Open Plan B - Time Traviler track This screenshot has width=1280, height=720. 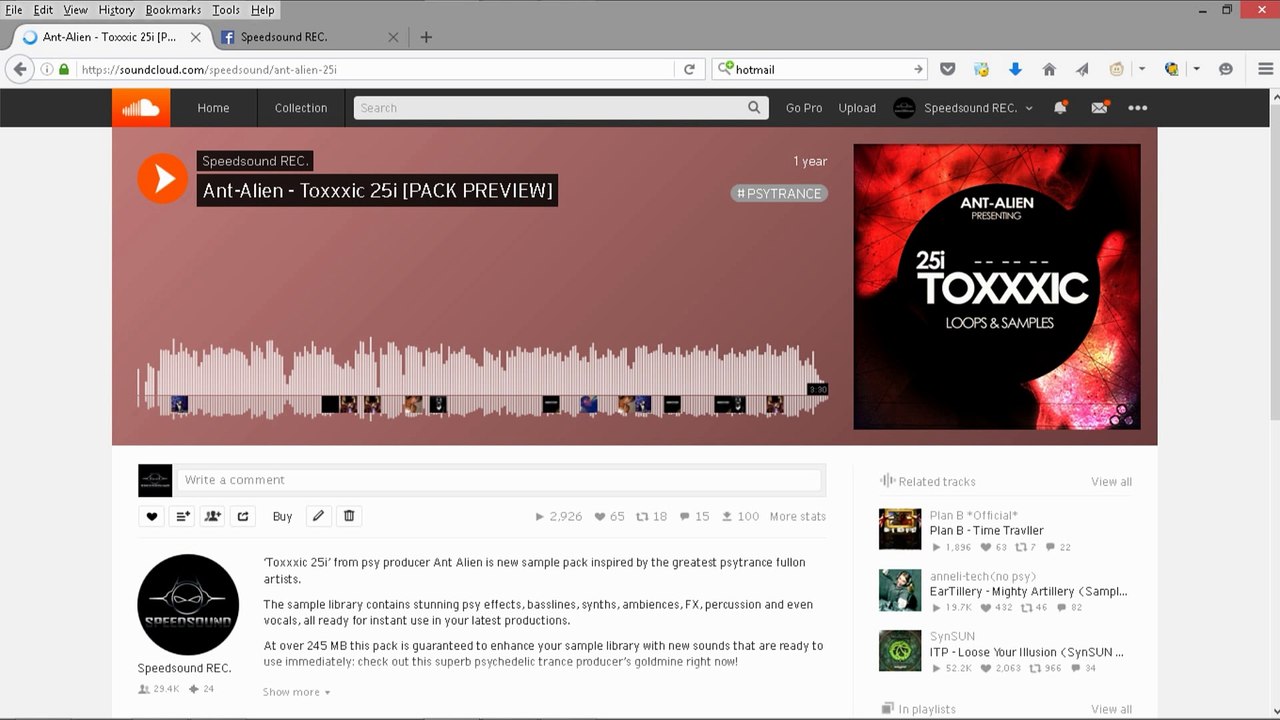point(986,531)
